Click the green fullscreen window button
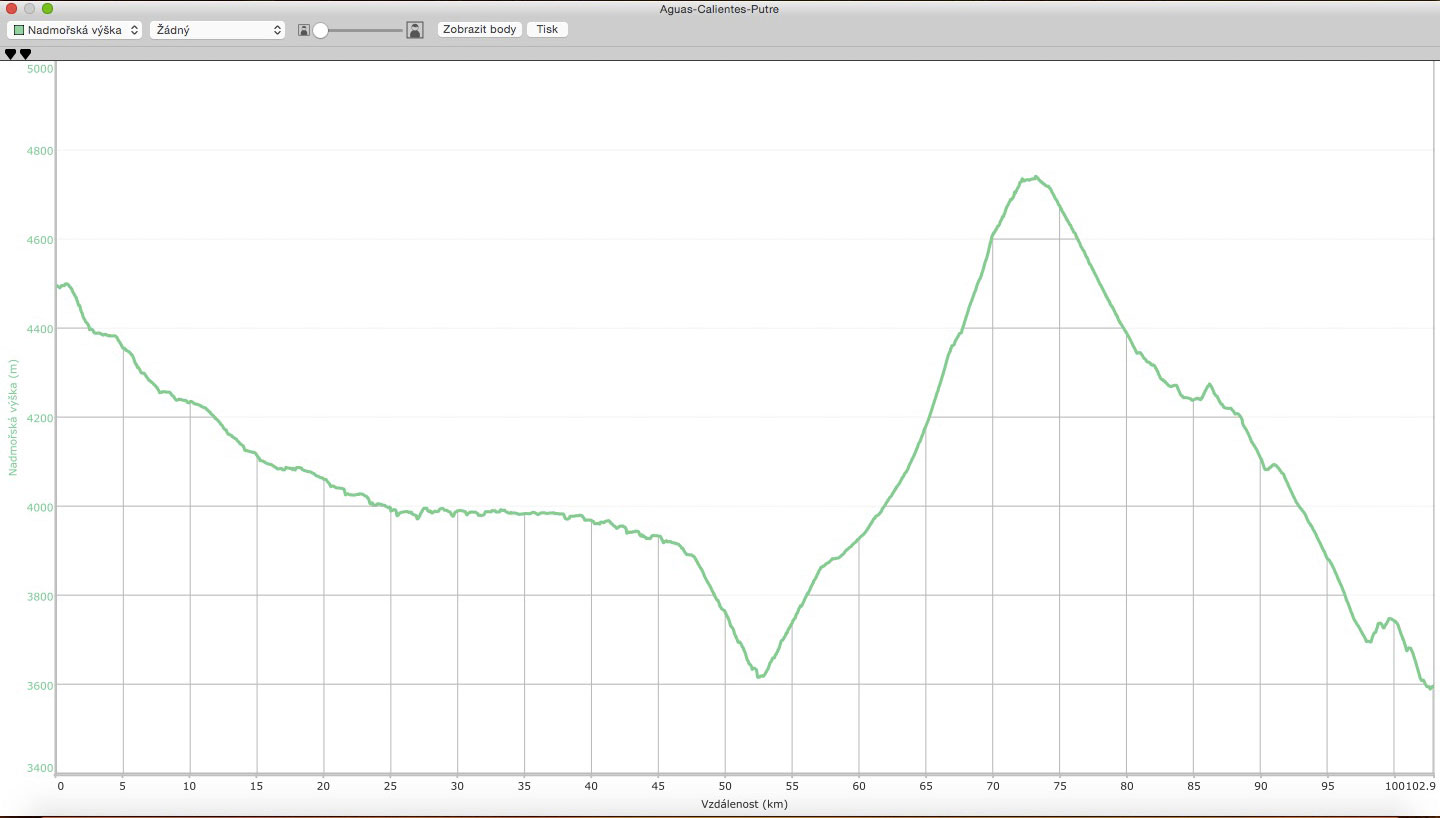The image size is (1440, 818). click(x=47, y=9)
